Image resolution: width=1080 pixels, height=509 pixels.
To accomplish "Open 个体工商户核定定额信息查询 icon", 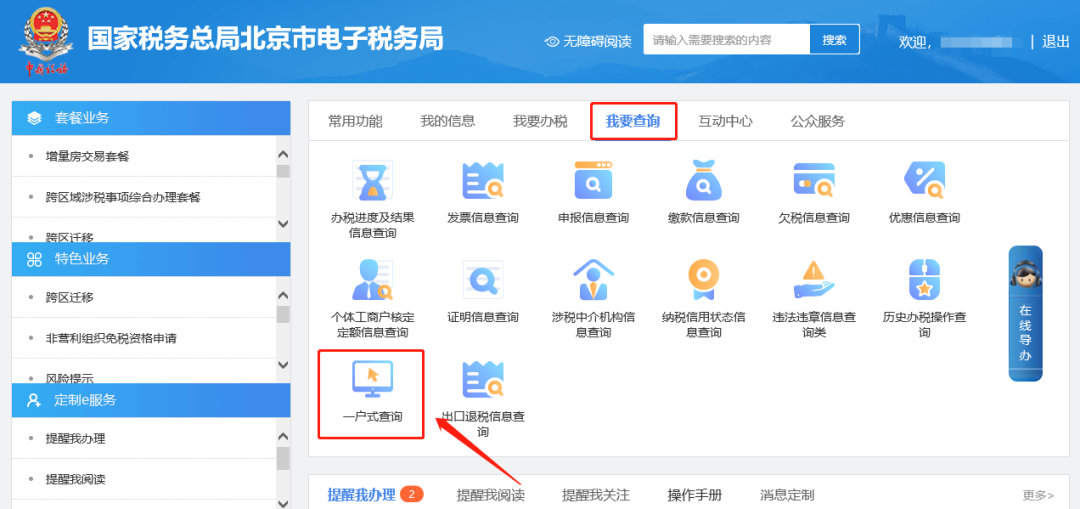I will (373, 280).
